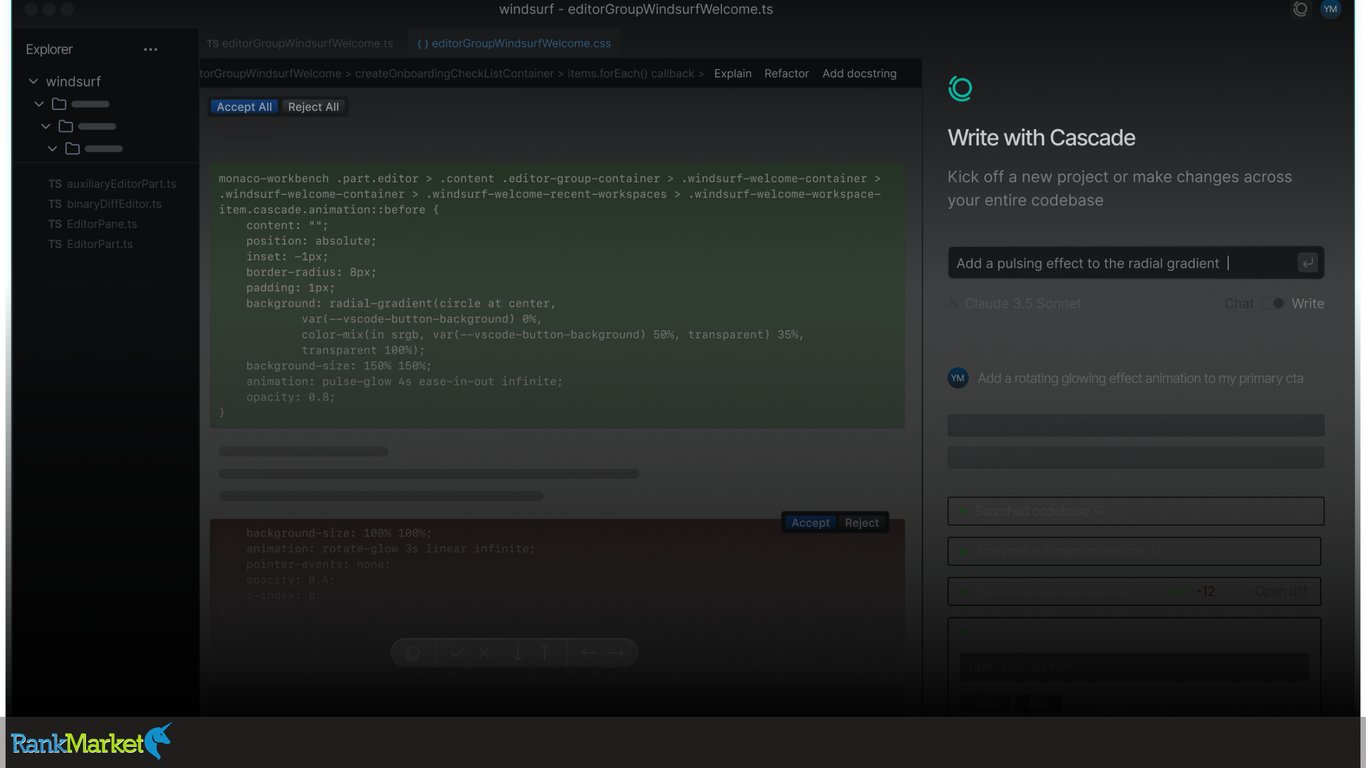This screenshot has height=768, width=1366.
Task: Click the Accept All button
Action: [244, 107]
